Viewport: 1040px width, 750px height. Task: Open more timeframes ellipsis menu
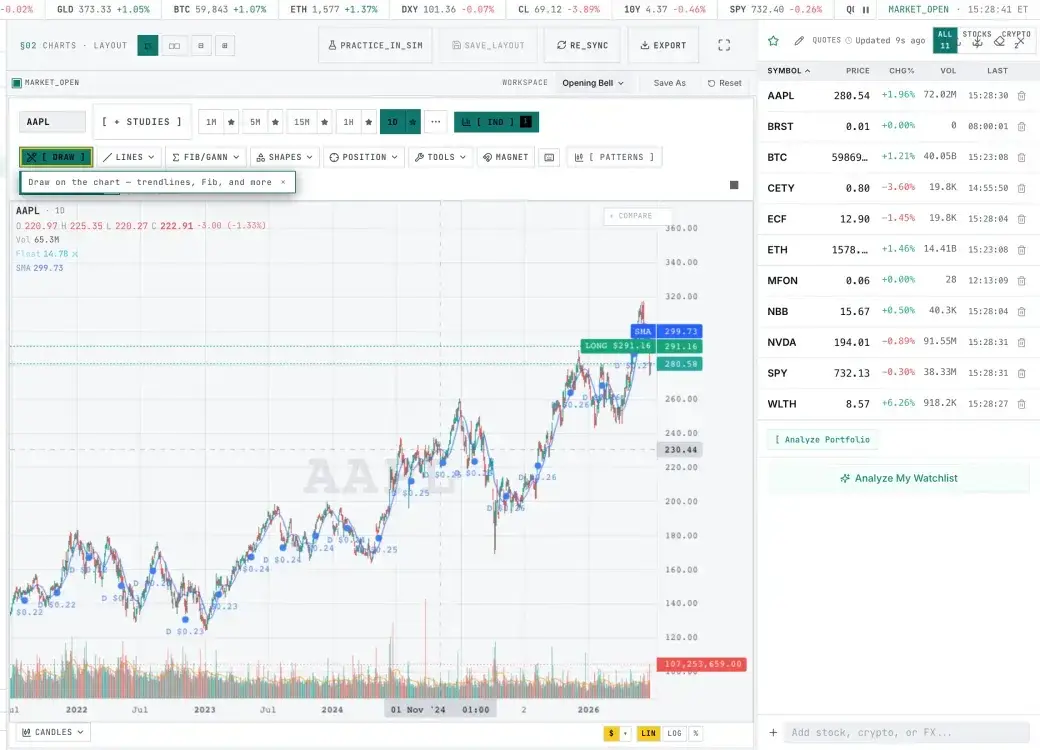coord(436,122)
